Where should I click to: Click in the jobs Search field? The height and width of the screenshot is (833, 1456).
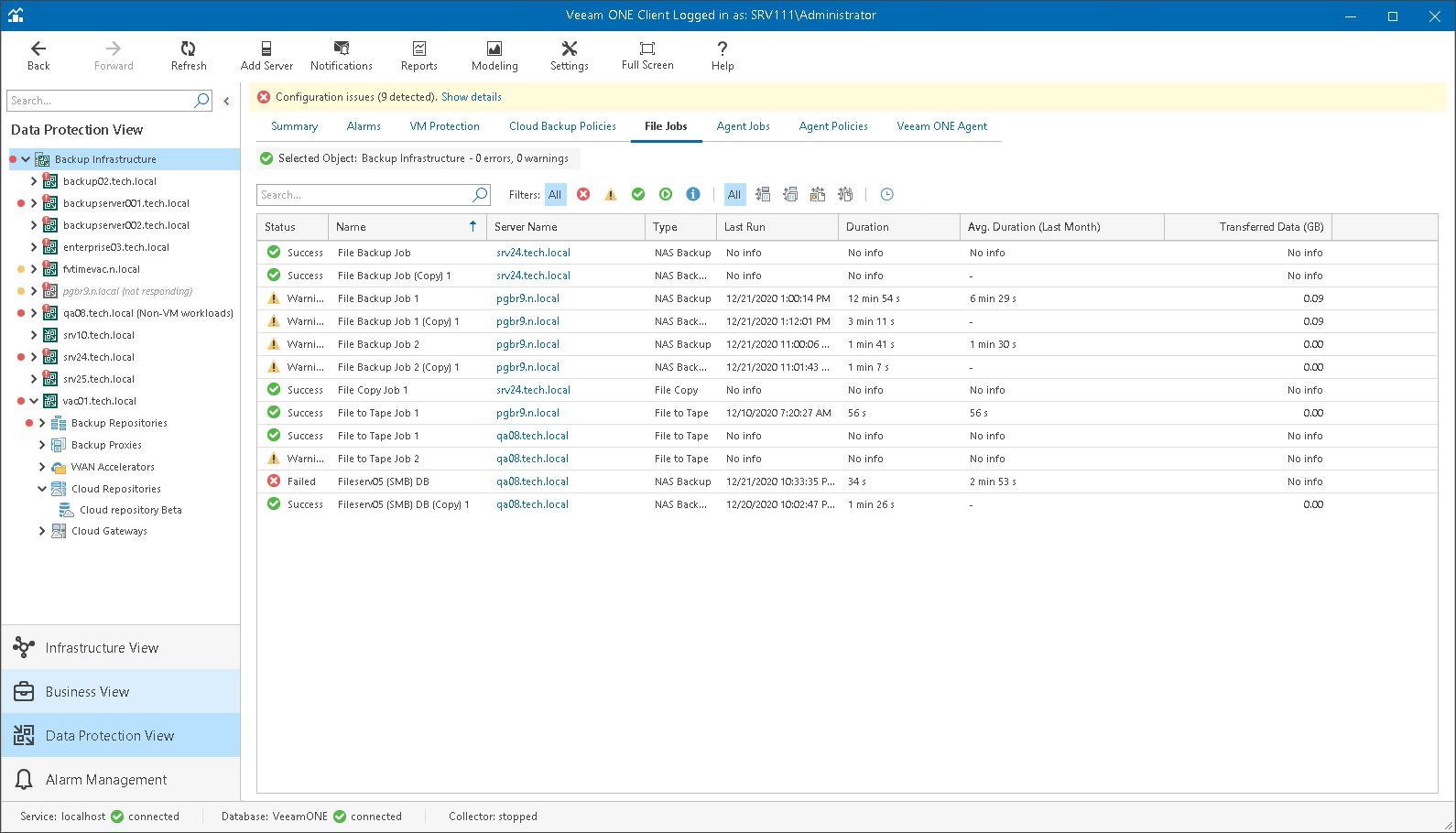point(364,194)
